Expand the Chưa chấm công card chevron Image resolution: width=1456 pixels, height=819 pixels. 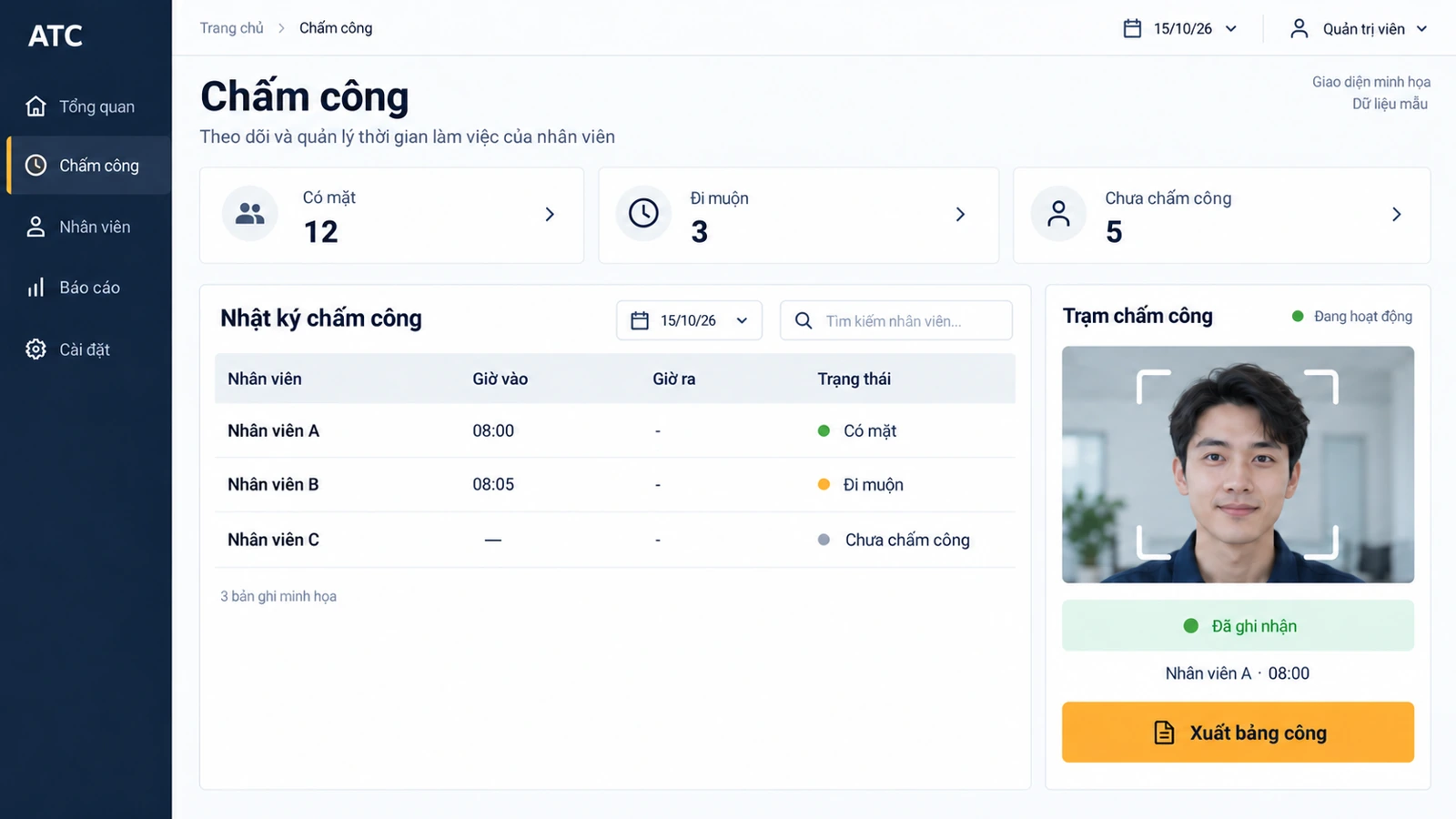click(x=1397, y=214)
